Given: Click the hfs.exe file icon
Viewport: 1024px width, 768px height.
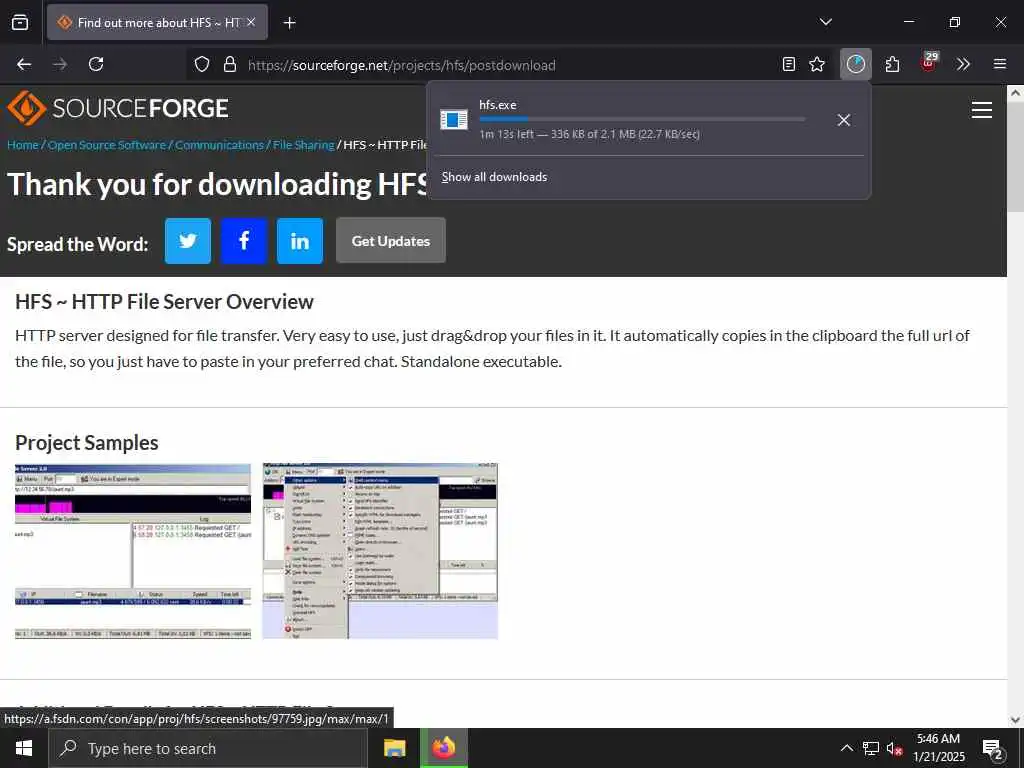Looking at the screenshot, I should coord(454,120).
